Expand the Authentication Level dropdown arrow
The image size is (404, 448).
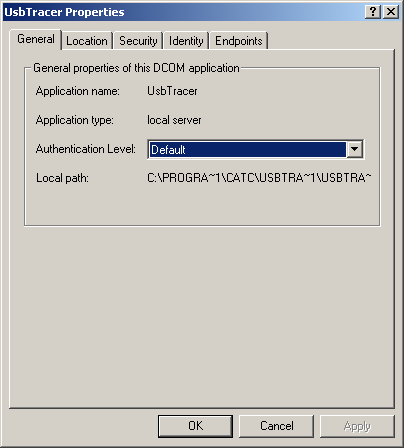pyautogui.click(x=354, y=149)
